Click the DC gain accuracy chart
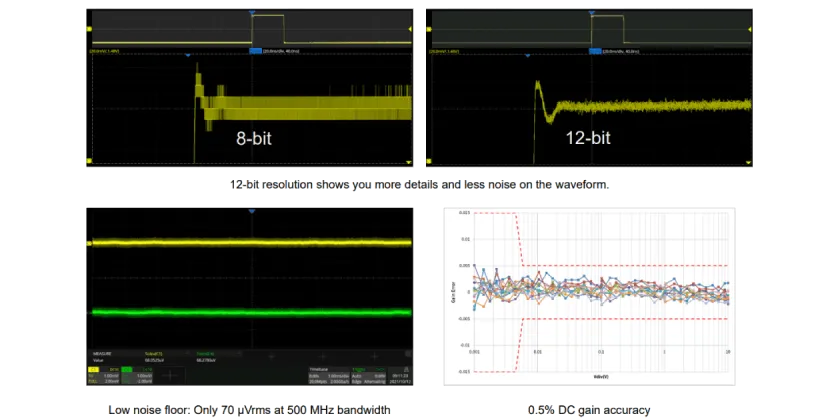This screenshot has height=420, width=840. [x=589, y=296]
